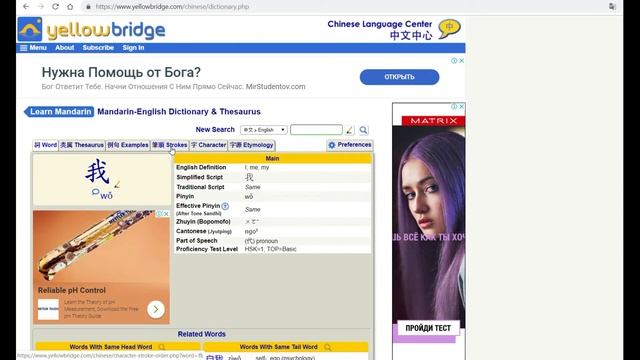Click the pH Control ad info icon
This screenshot has width=640, height=360.
tap(160, 214)
